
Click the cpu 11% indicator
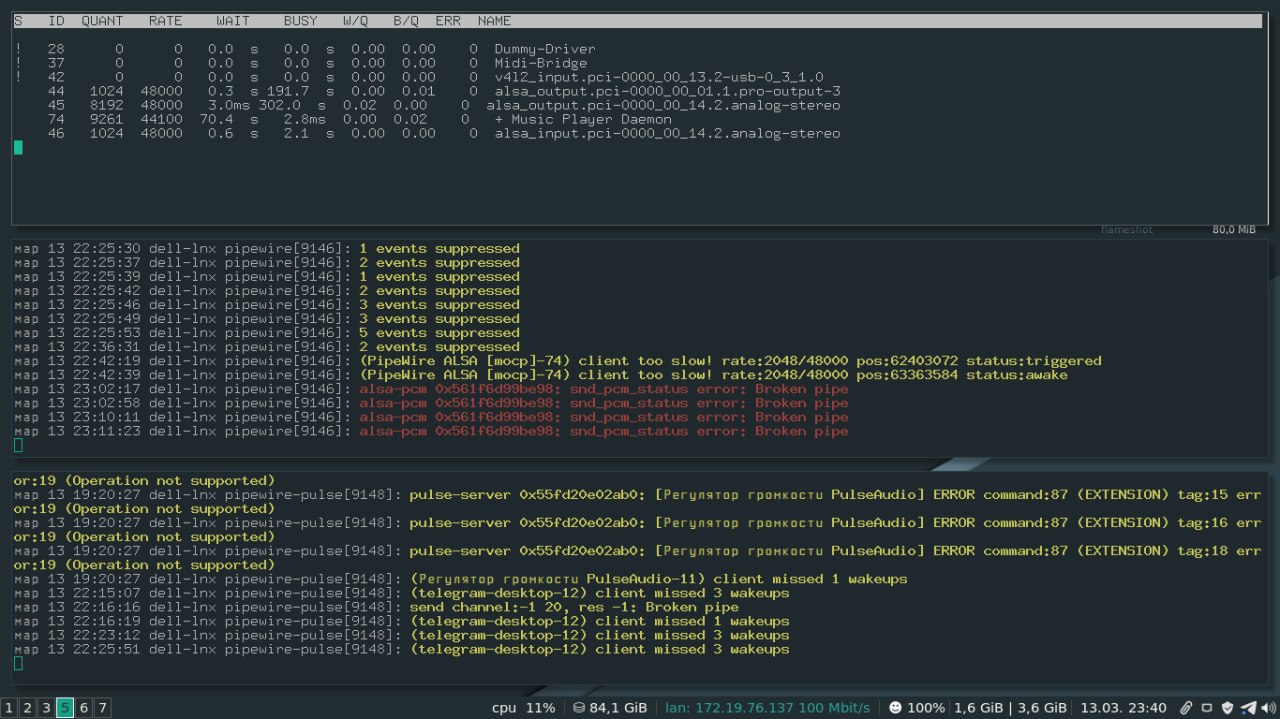click(523, 708)
